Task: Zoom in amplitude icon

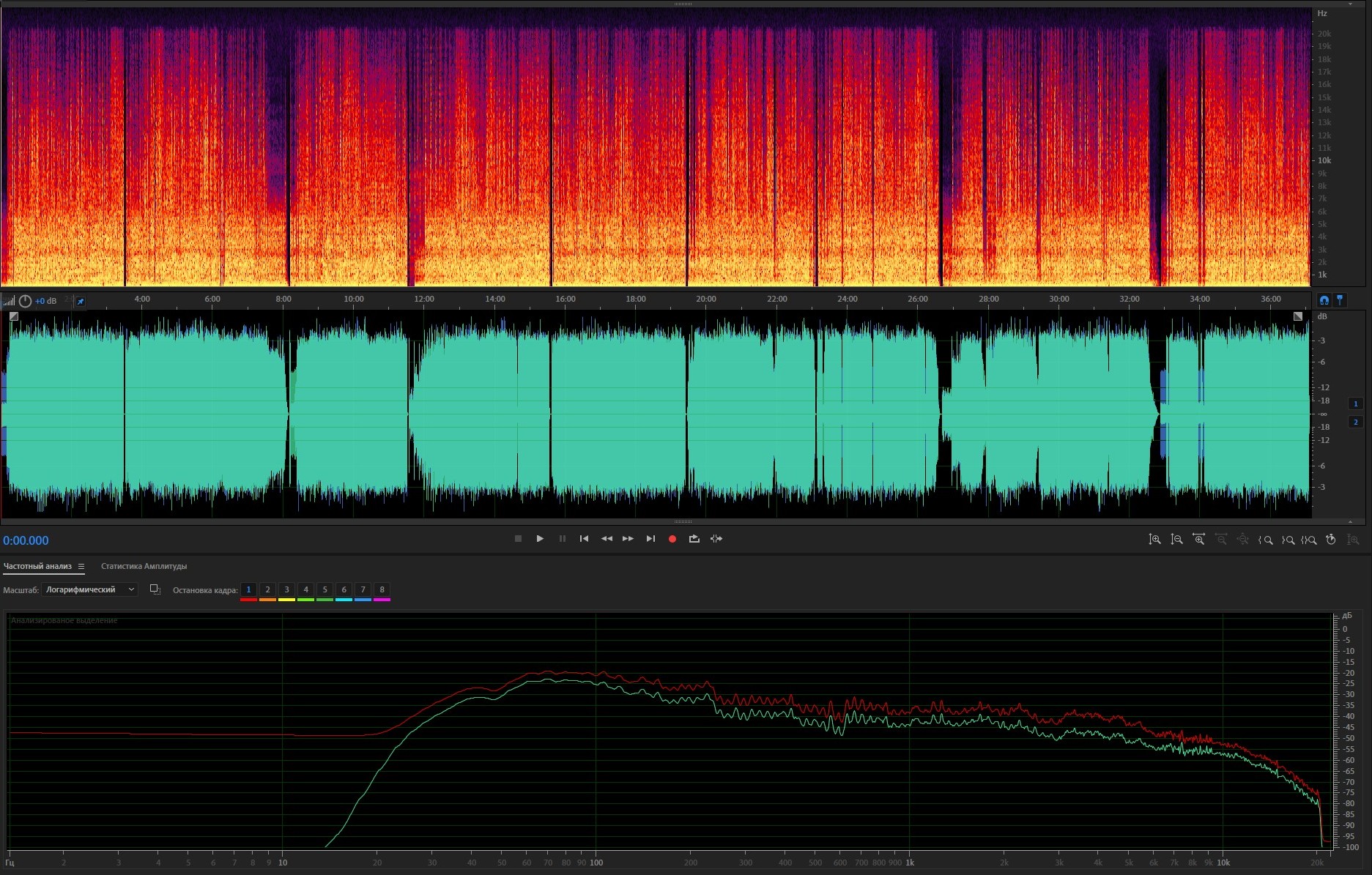Action: click(x=1154, y=540)
